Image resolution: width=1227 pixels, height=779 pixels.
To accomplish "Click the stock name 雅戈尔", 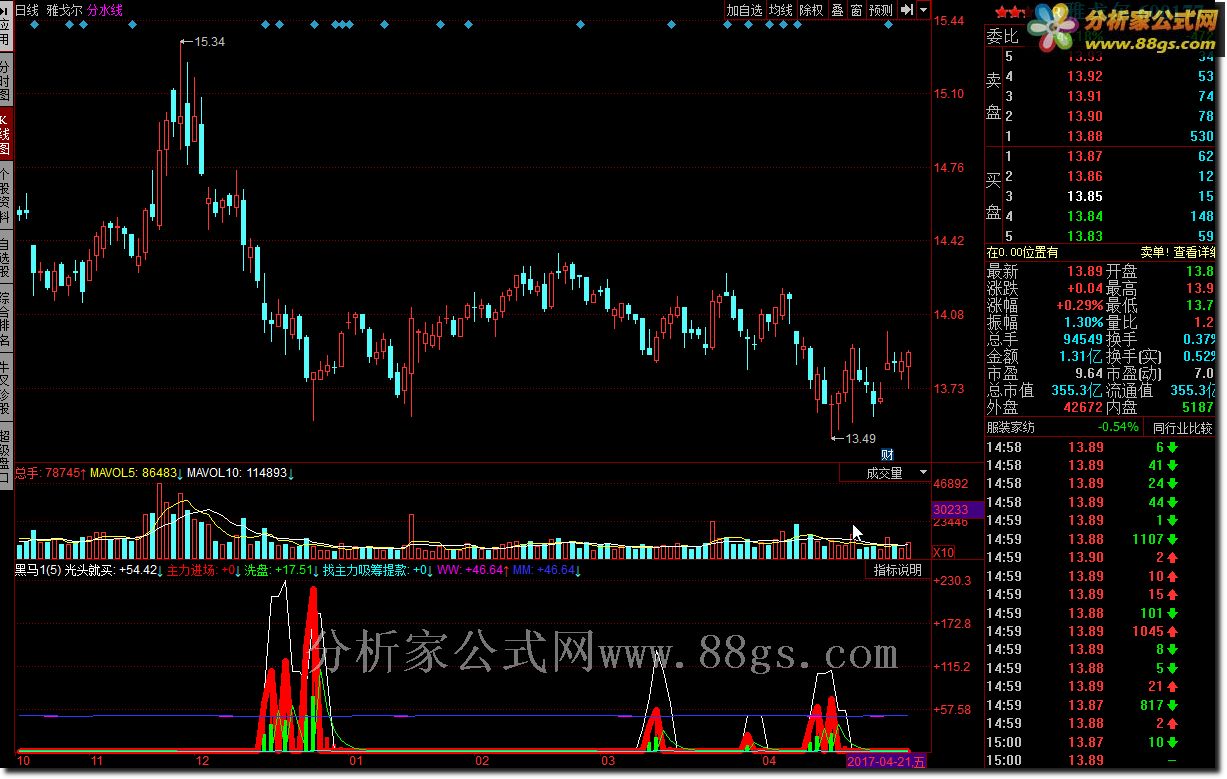I will 64,10.
